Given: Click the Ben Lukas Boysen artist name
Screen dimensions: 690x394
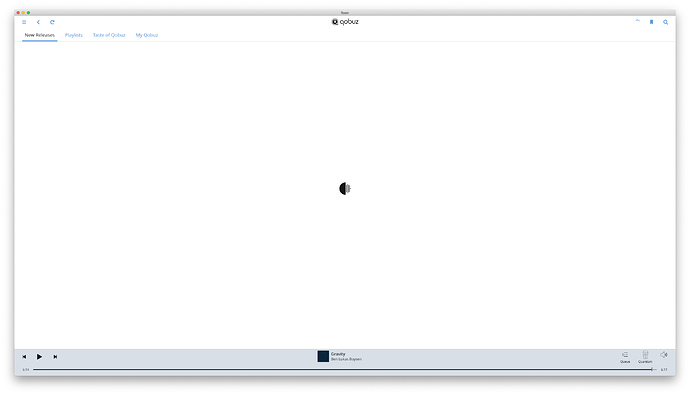Looking at the screenshot, I should pyautogui.click(x=346, y=359).
